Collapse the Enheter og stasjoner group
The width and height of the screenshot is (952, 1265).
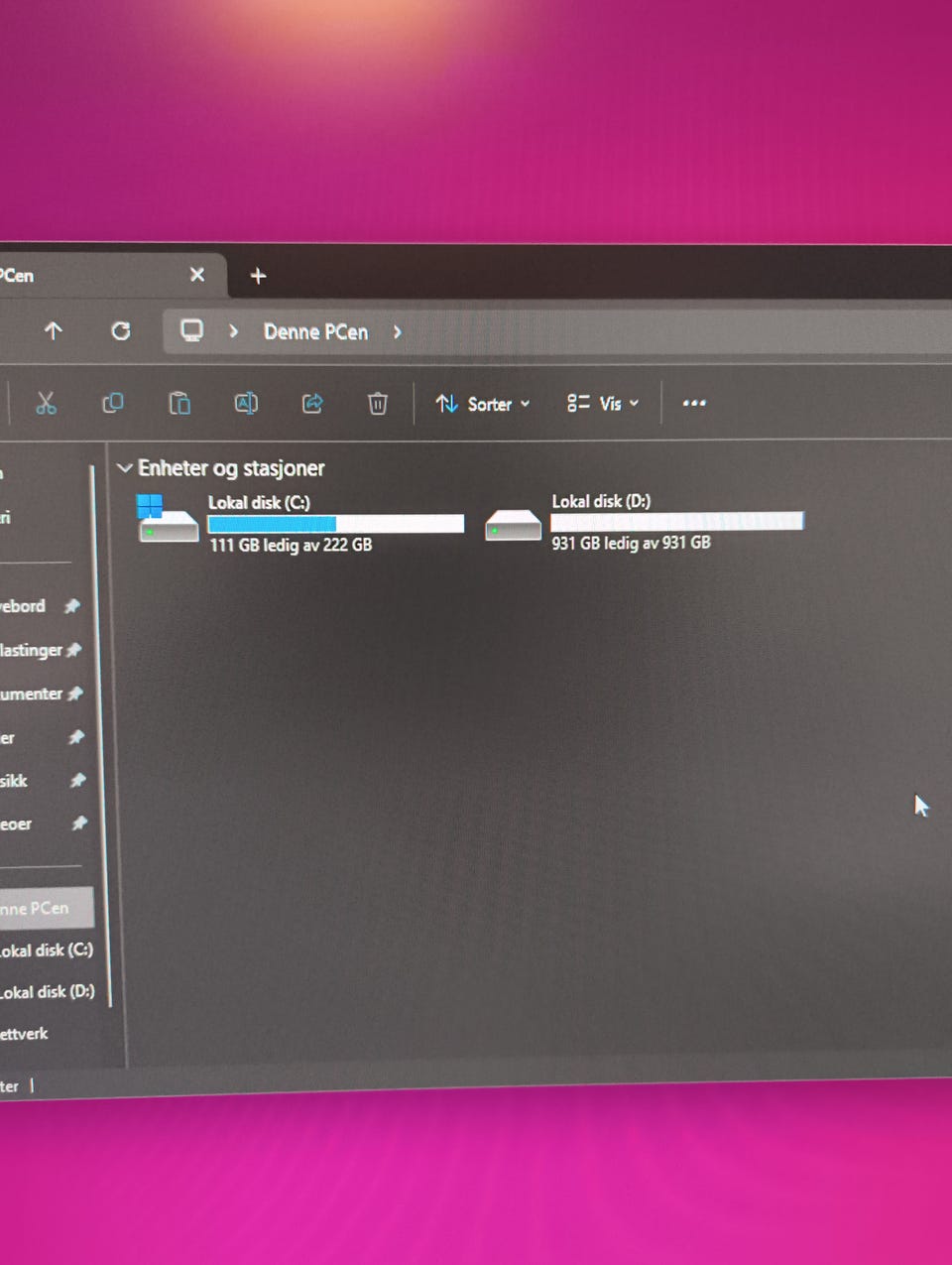125,467
